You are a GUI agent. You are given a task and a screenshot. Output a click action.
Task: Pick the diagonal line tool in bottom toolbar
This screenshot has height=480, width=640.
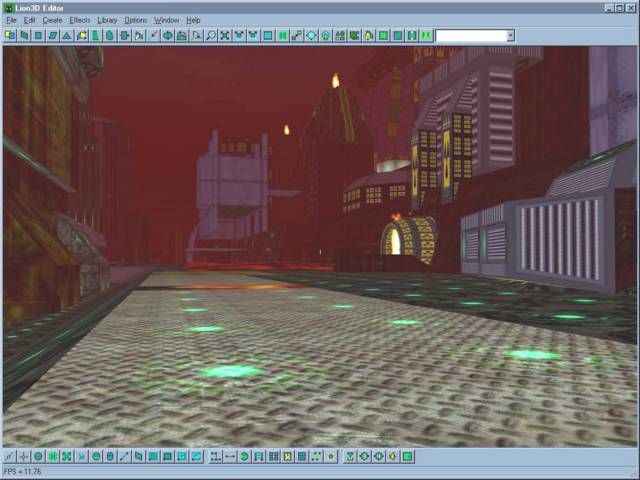click(124, 456)
